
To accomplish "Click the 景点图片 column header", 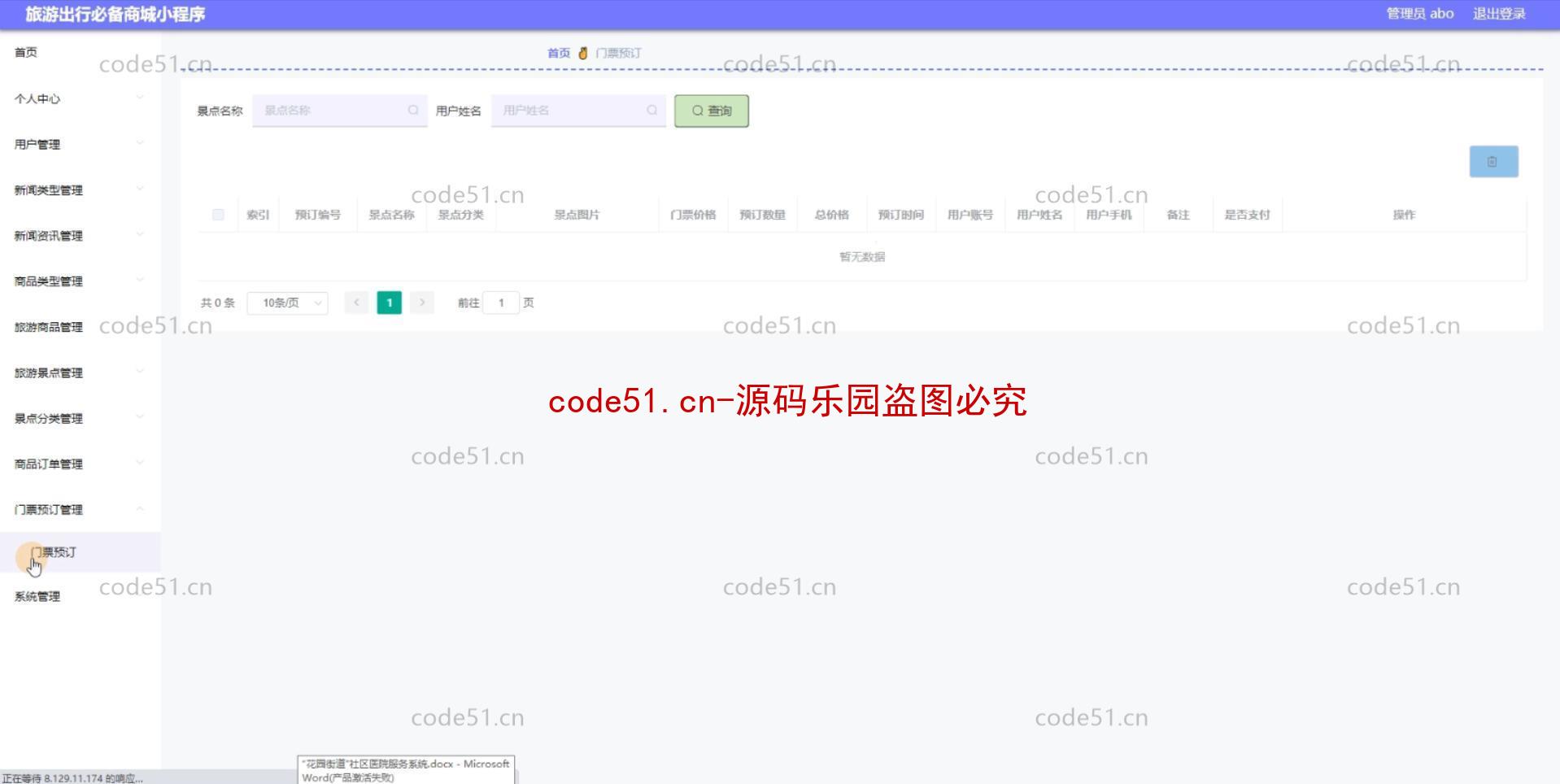I will point(577,215).
